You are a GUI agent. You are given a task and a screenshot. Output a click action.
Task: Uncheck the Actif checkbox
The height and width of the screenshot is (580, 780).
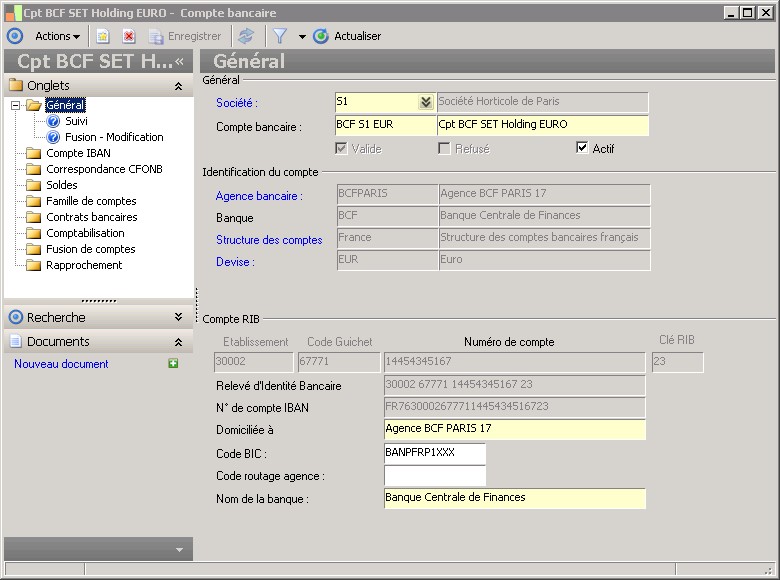click(583, 149)
